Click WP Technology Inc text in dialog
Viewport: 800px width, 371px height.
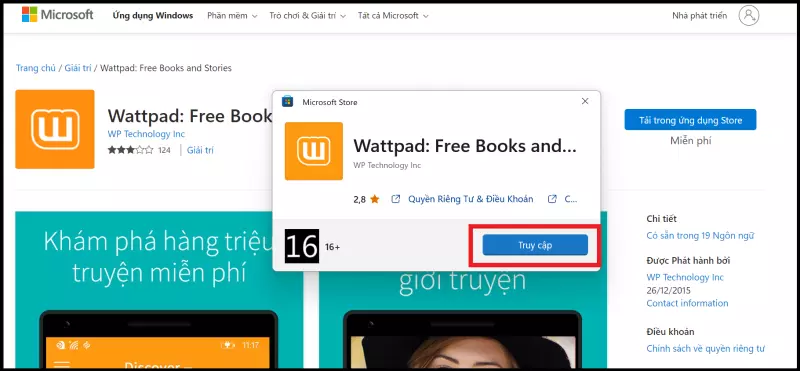click(387, 165)
